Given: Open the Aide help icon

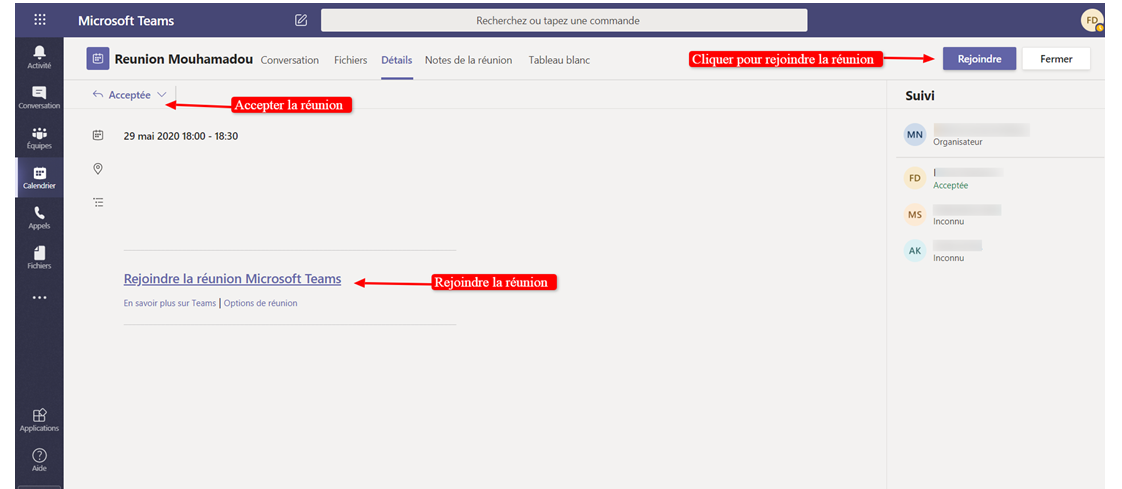Looking at the screenshot, I should [x=40, y=460].
